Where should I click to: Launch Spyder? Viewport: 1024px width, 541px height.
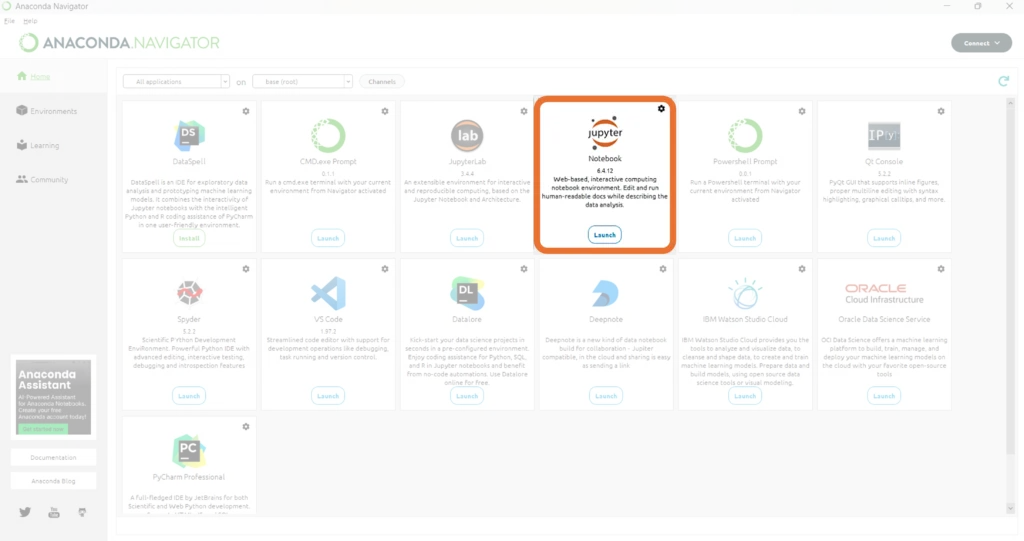tap(189, 396)
